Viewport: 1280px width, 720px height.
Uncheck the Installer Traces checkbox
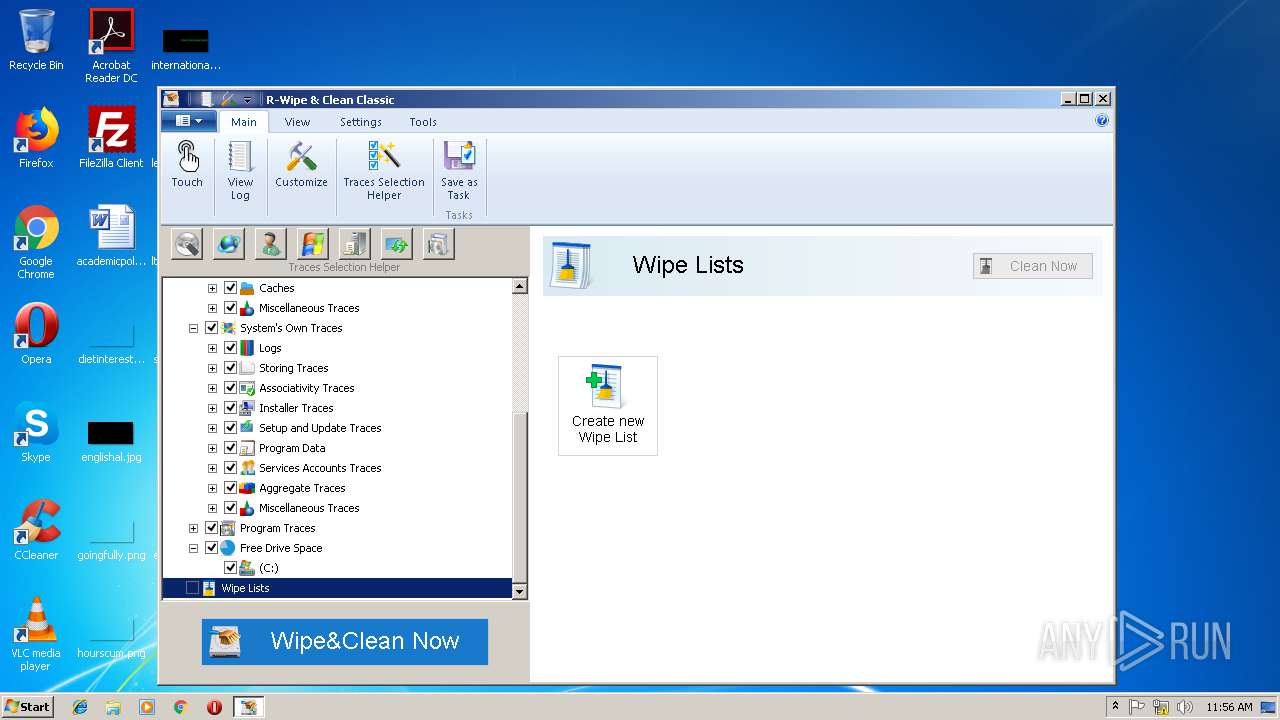[231, 408]
